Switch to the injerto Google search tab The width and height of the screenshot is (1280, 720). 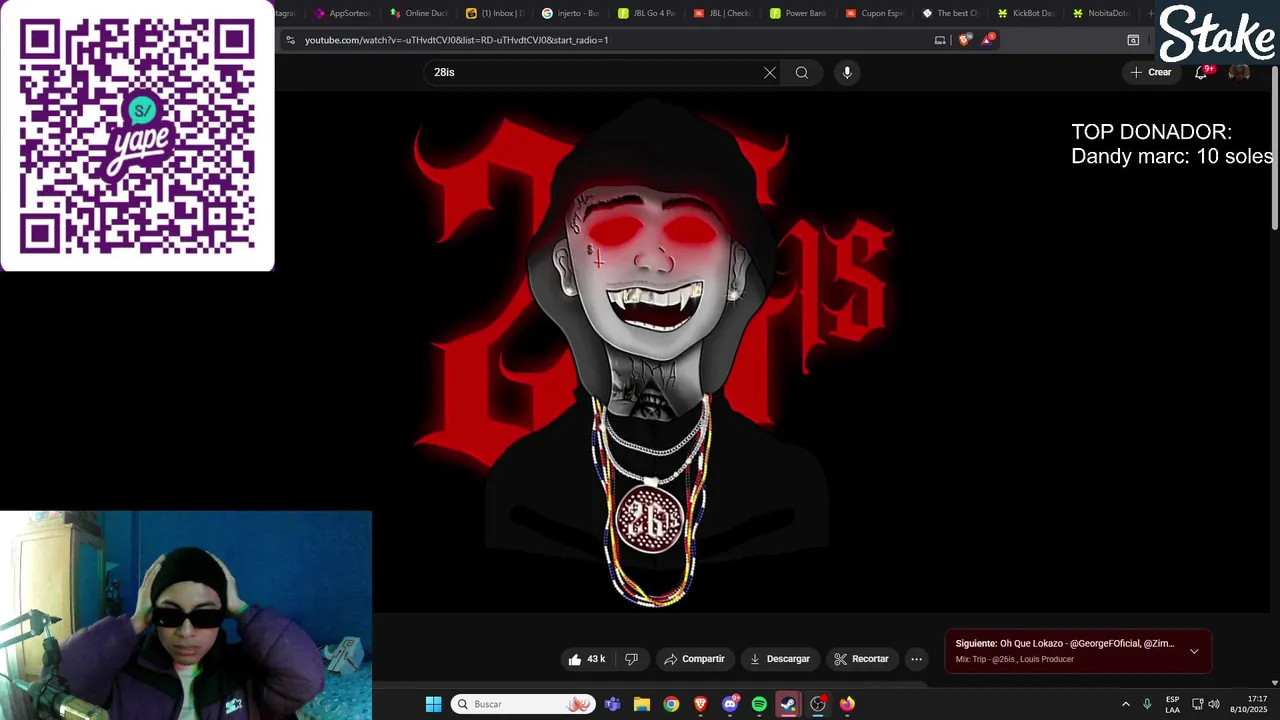pyautogui.click(x=571, y=13)
